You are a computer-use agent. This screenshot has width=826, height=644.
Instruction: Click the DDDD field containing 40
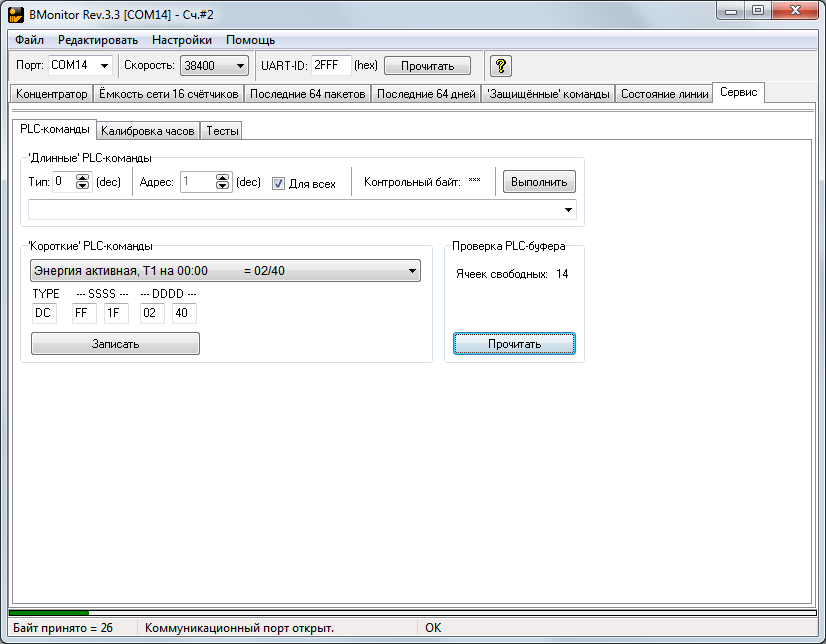point(184,313)
